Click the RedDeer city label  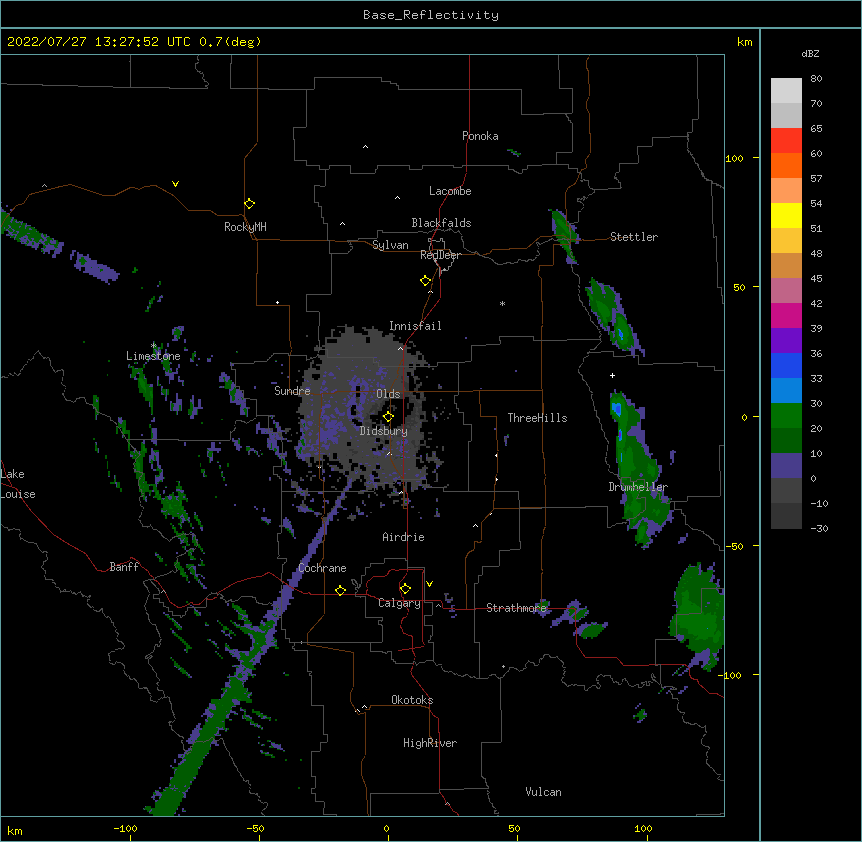point(440,255)
